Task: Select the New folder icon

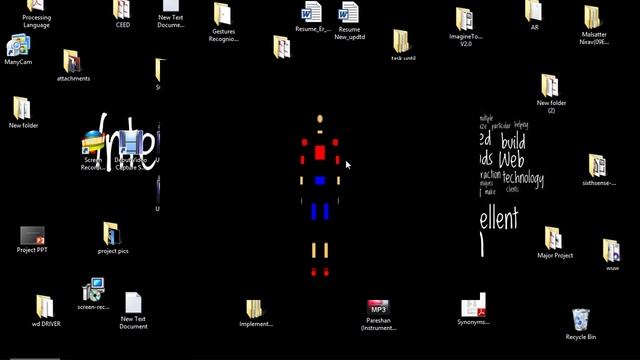Action: click(22, 108)
